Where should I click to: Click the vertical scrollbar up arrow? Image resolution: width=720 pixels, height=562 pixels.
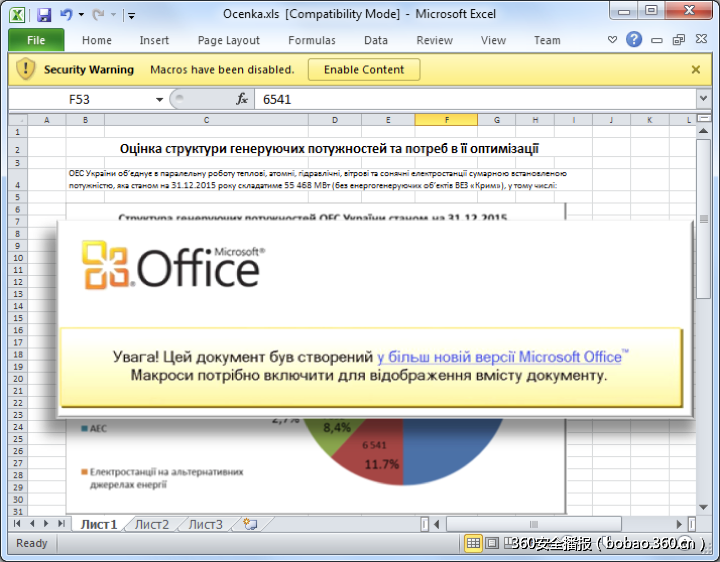(703, 131)
